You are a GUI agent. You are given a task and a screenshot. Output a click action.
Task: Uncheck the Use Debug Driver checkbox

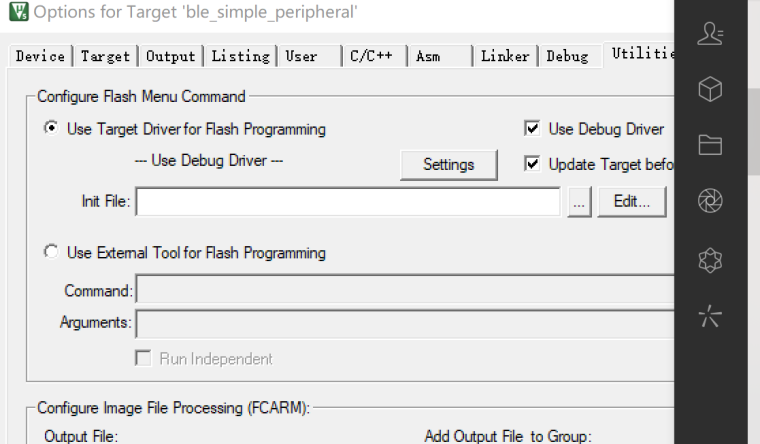[532, 129]
